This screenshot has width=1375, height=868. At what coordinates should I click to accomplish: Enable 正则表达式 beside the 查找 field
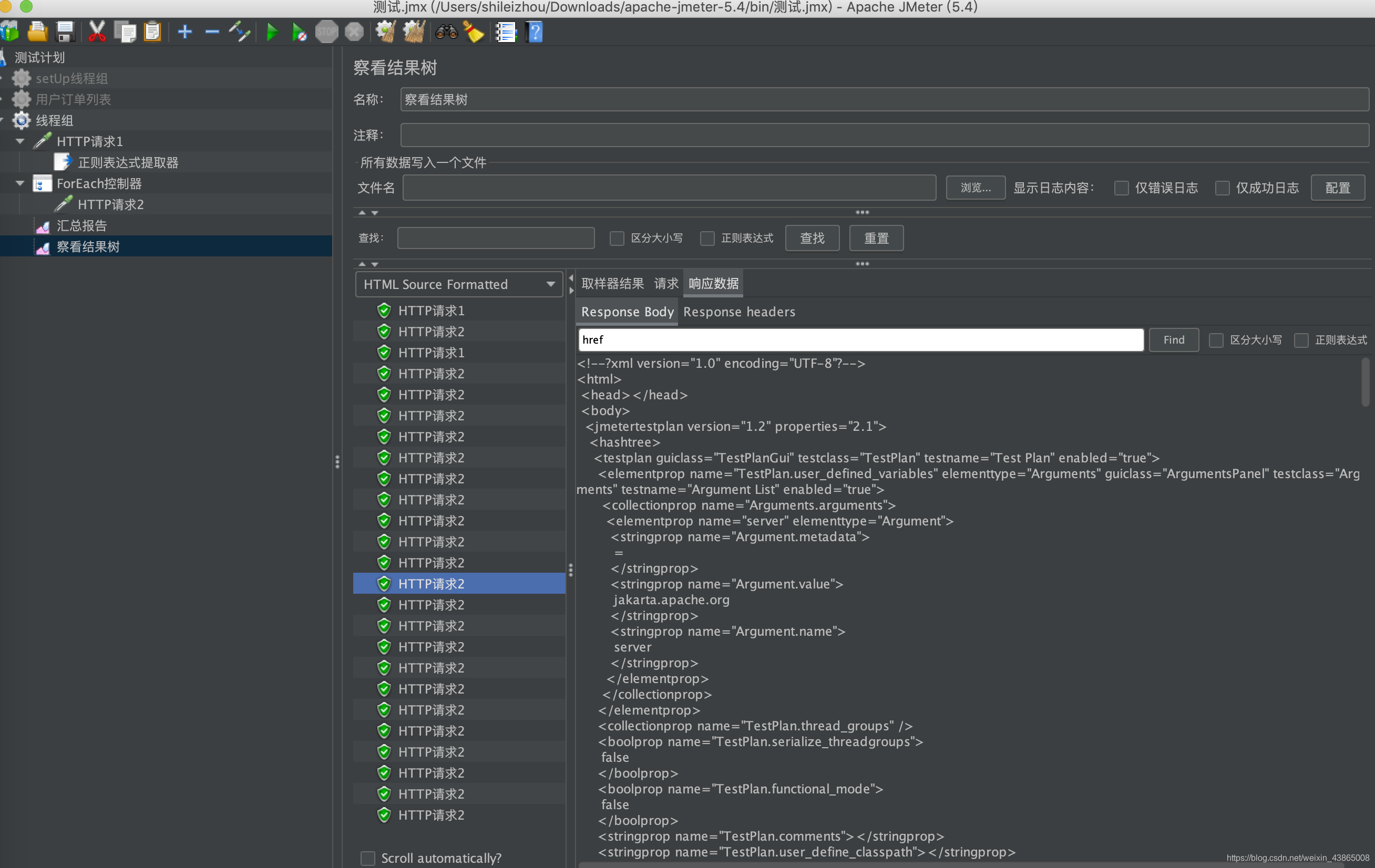point(707,238)
